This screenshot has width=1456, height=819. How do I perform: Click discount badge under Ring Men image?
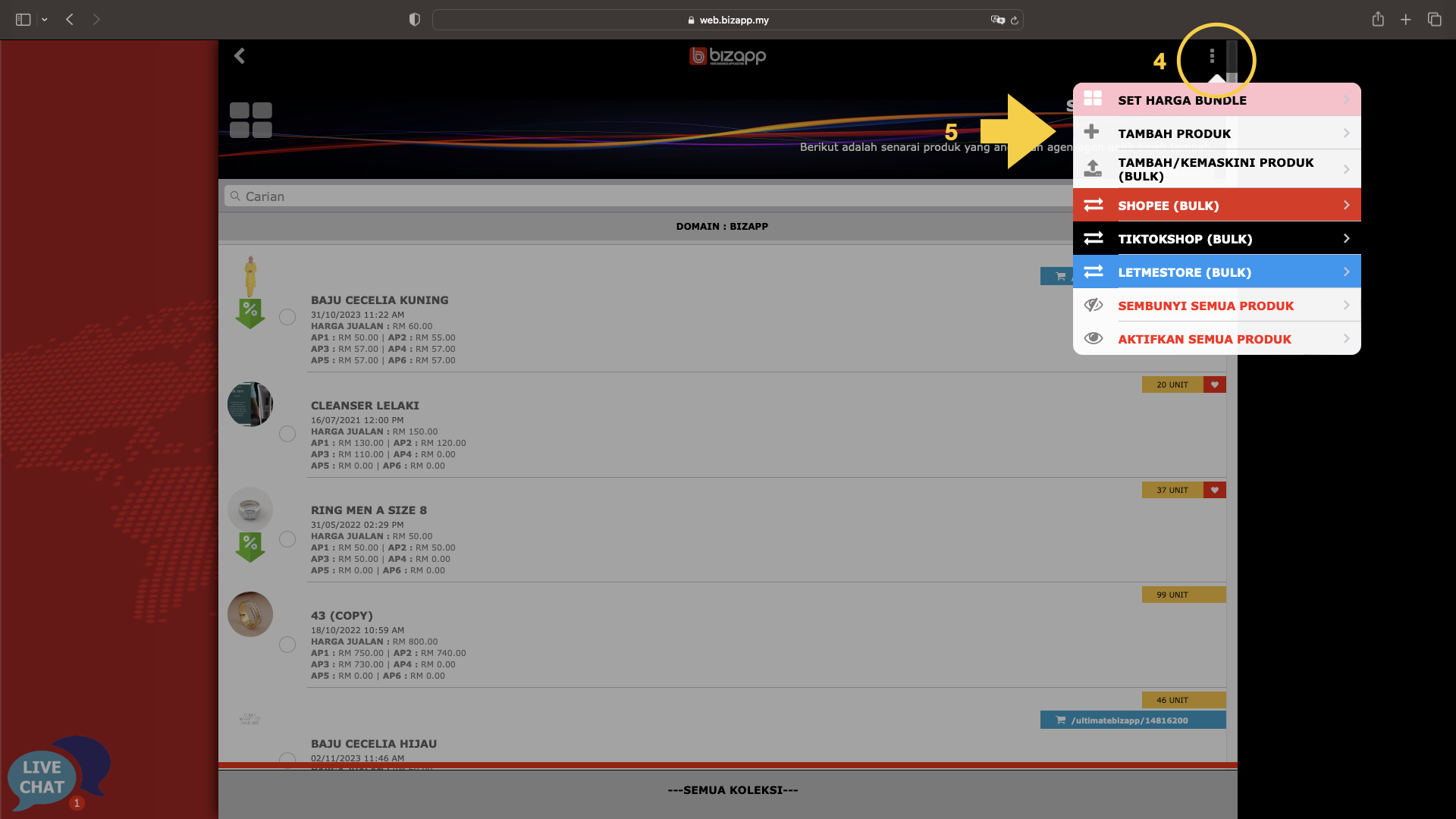click(x=250, y=547)
